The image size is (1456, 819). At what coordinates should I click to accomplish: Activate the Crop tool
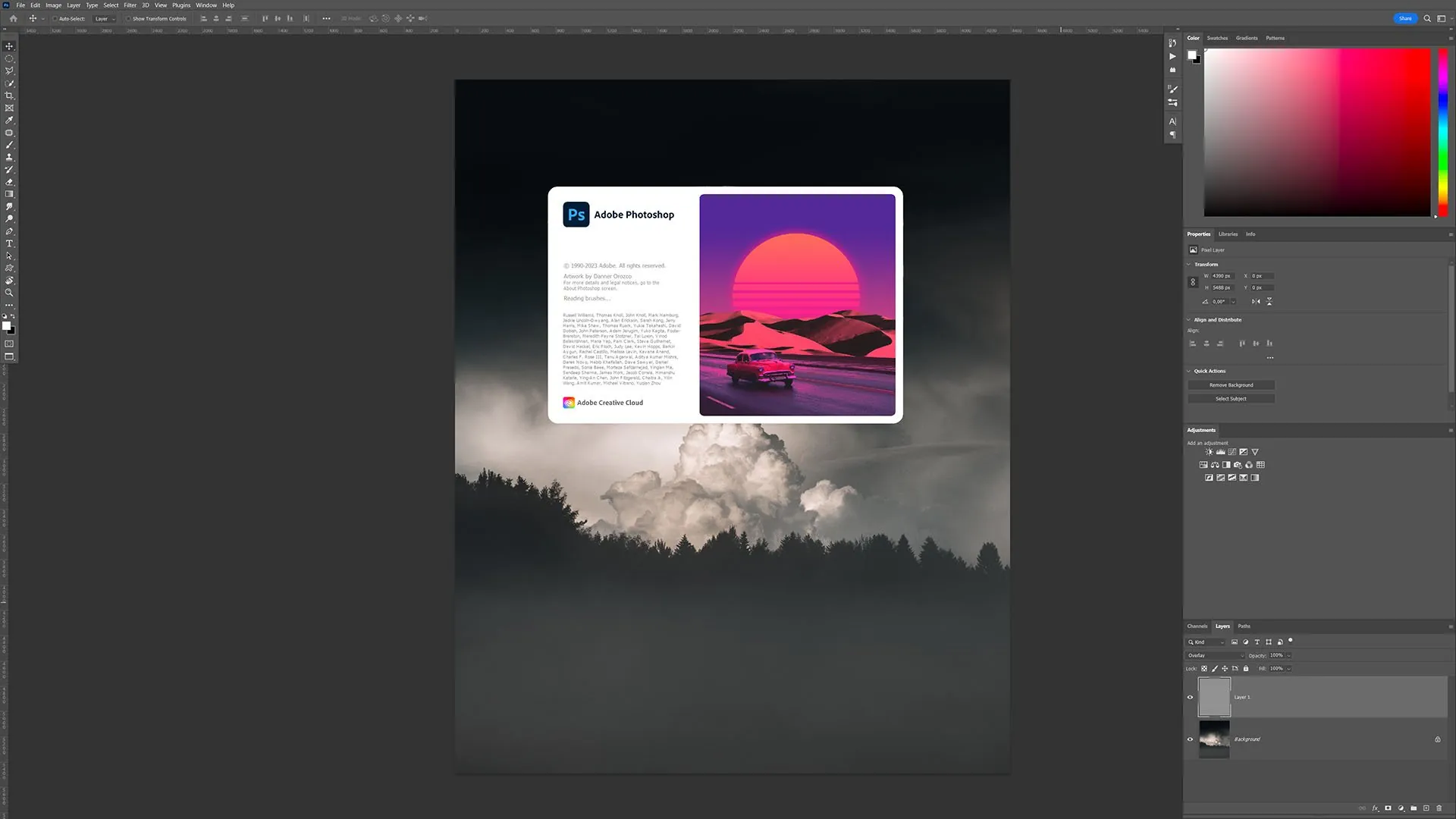tap(10, 96)
